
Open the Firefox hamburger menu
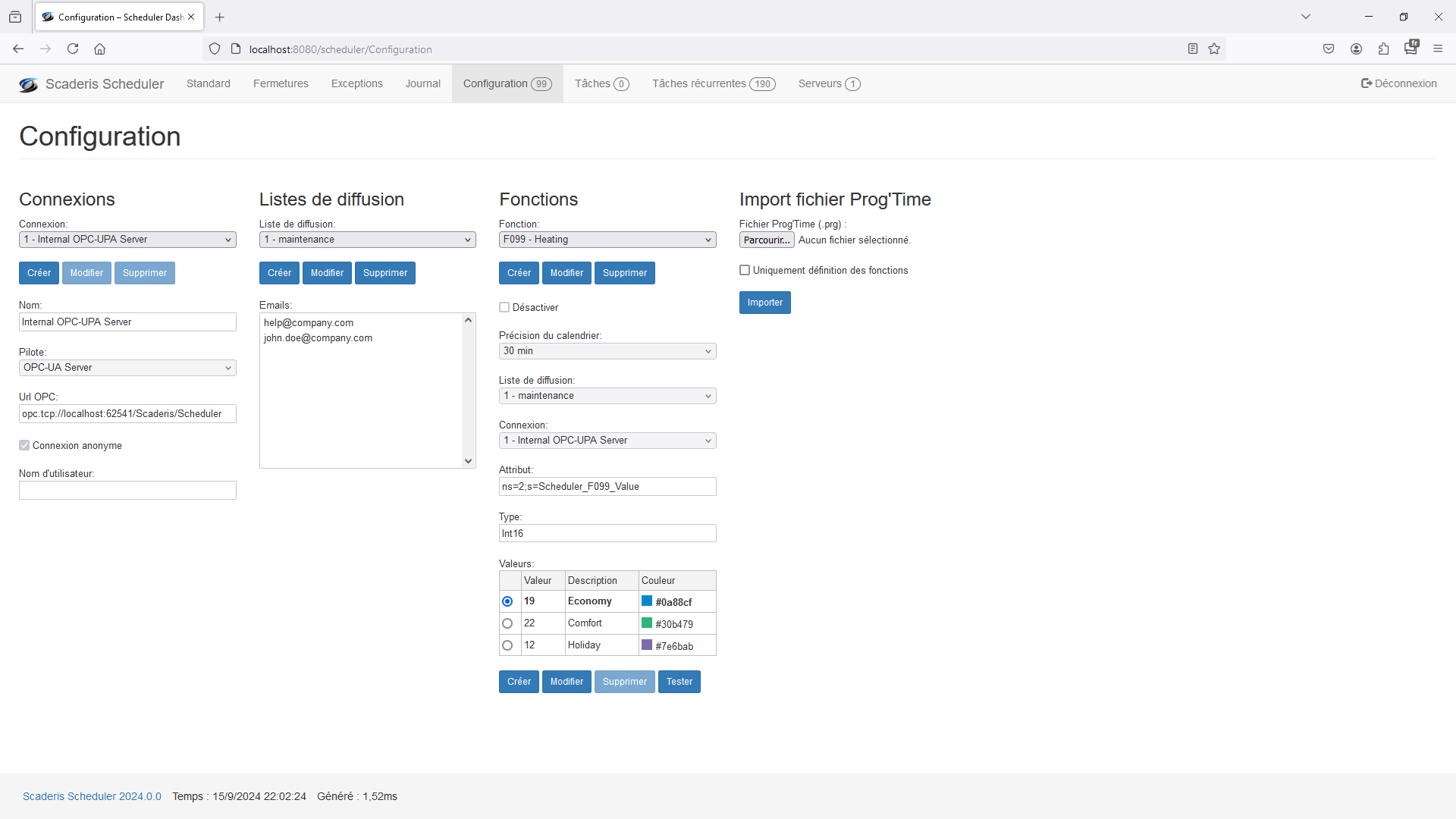(x=1438, y=49)
